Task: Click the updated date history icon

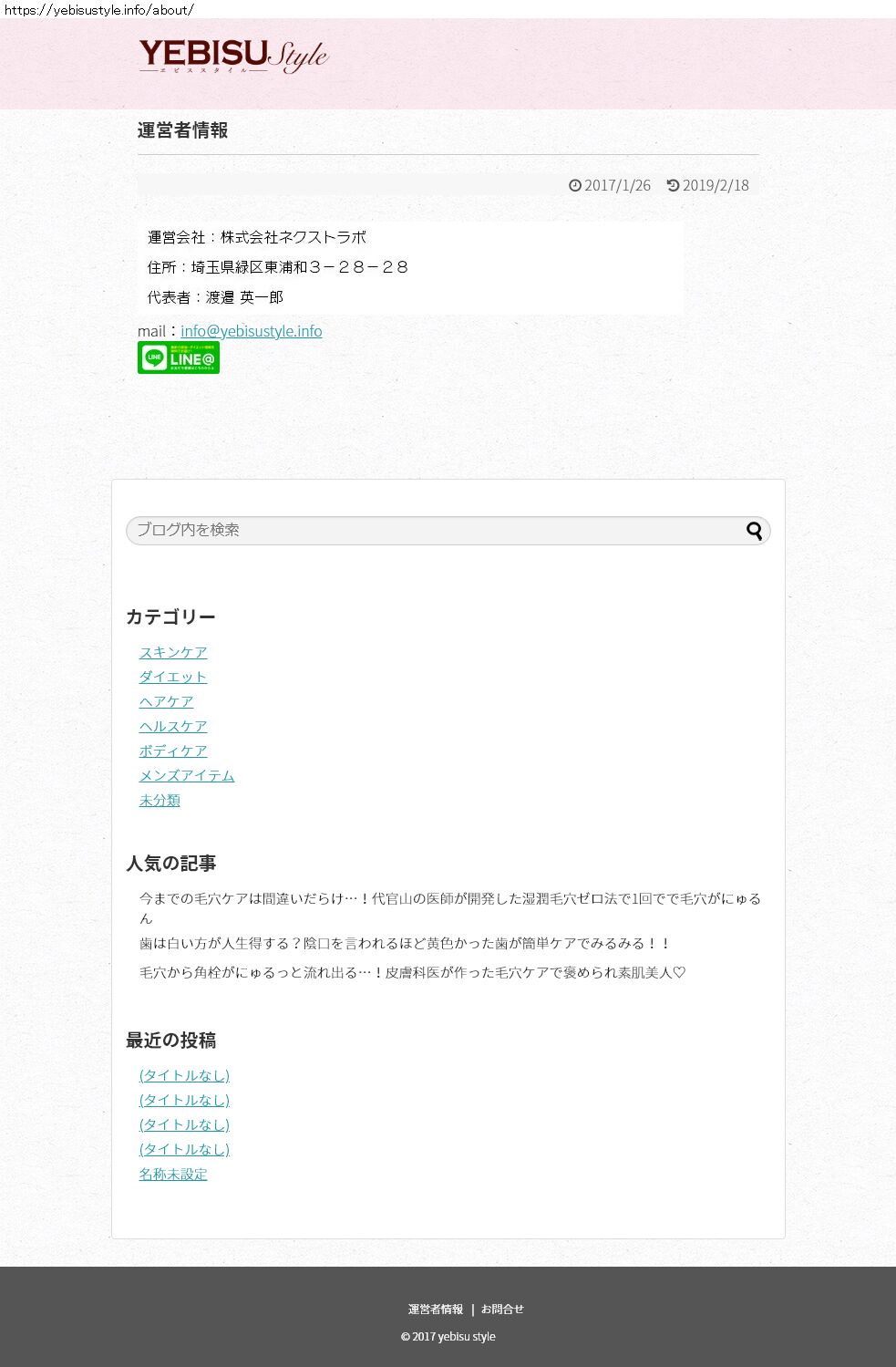Action: (673, 185)
